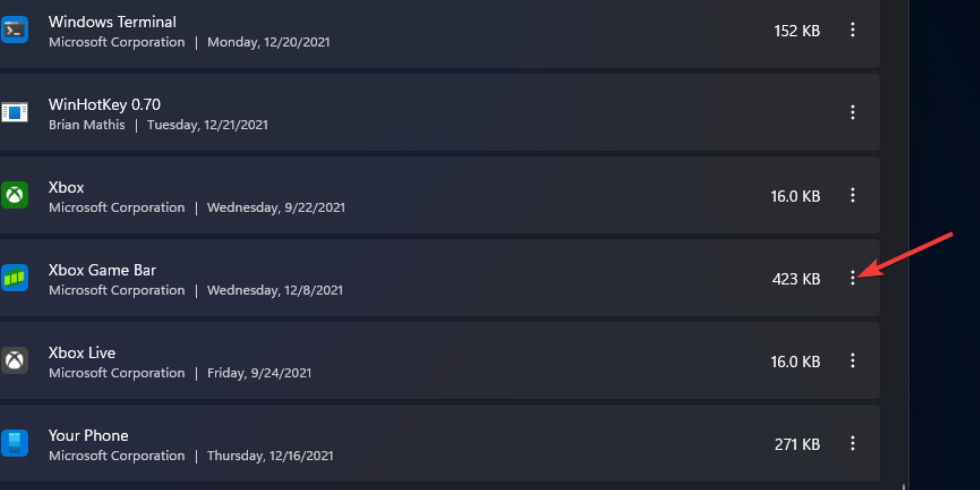Open more options for Windows Terminal
This screenshot has height=490, width=980.
853,30
